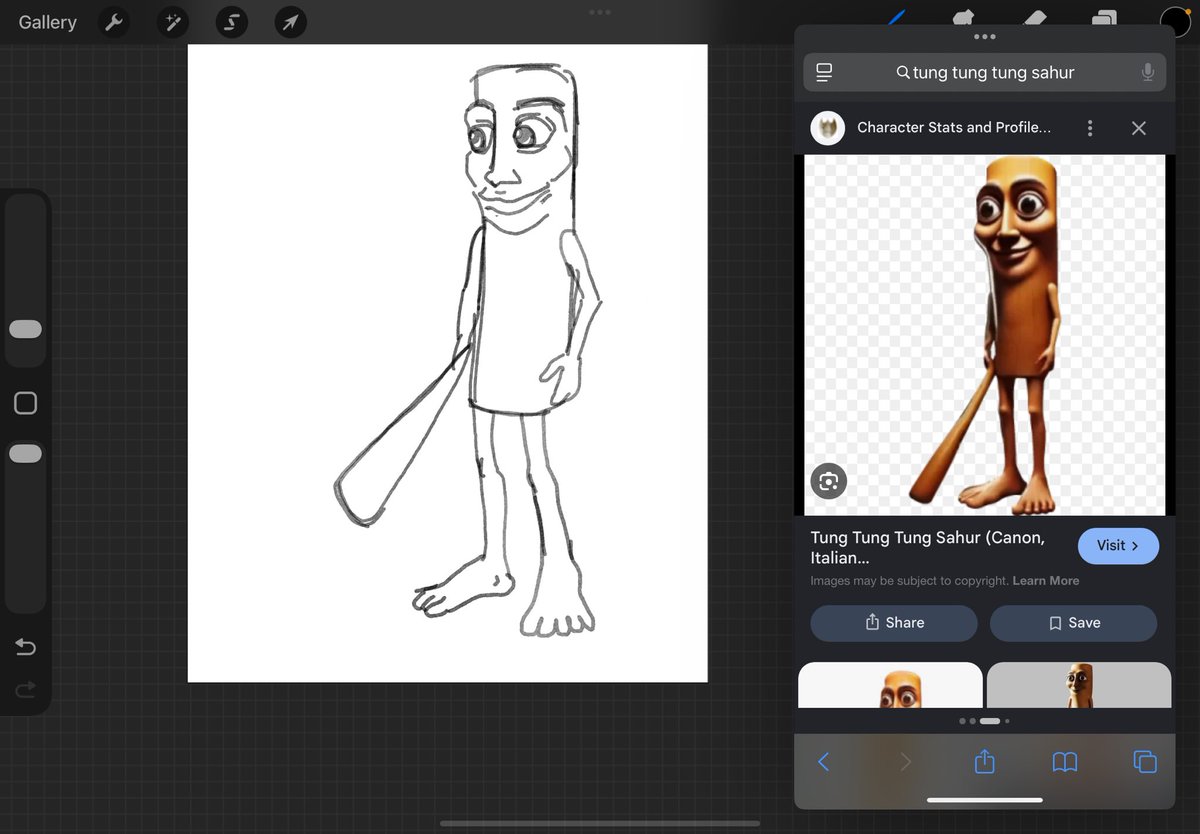Image resolution: width=1200 pixels, height=834 pixels.
Task: Activate the Selection tool
Action: [232, 22]
